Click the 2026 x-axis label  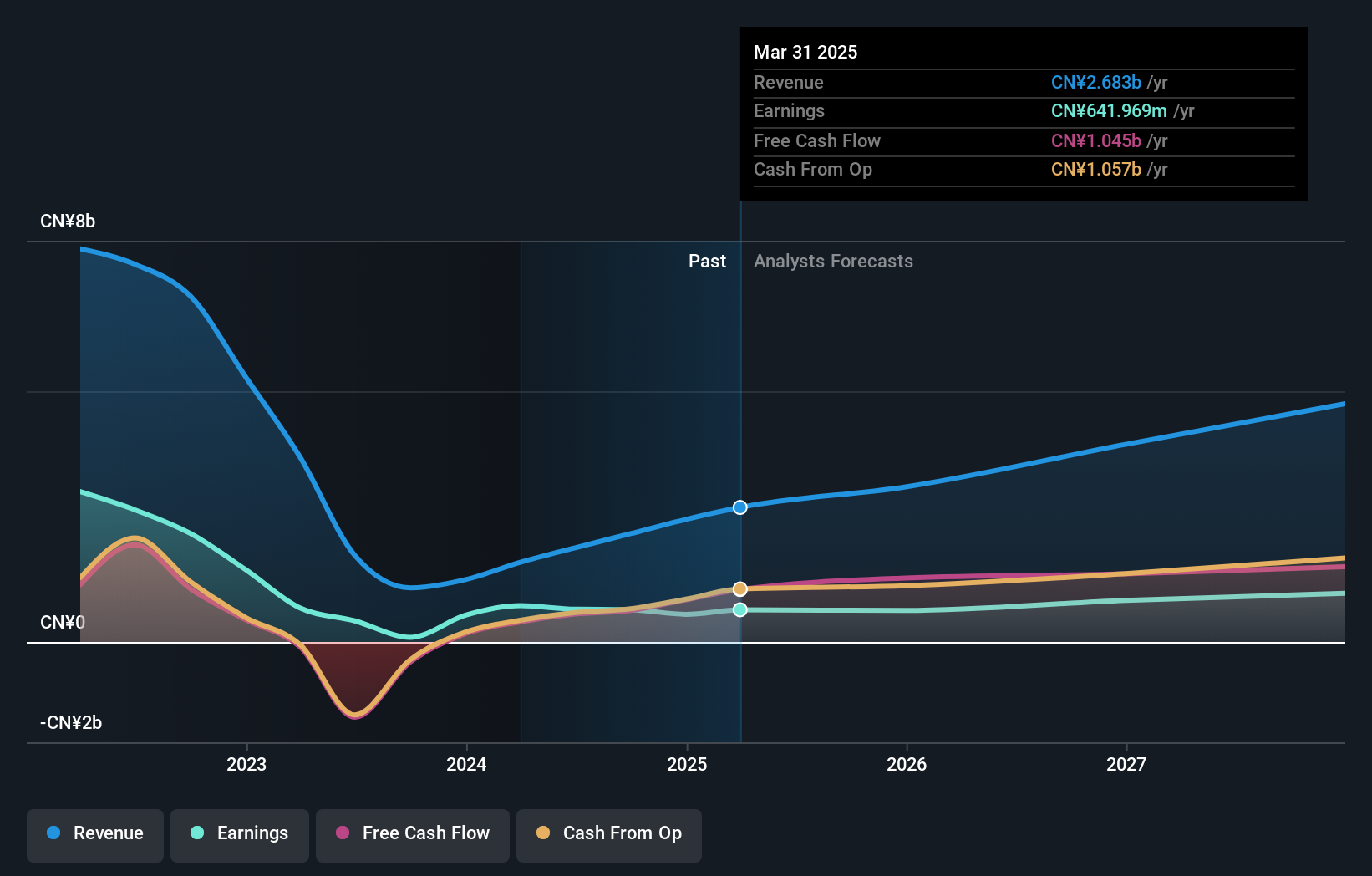pyautogui.click(x=907, y=764)
